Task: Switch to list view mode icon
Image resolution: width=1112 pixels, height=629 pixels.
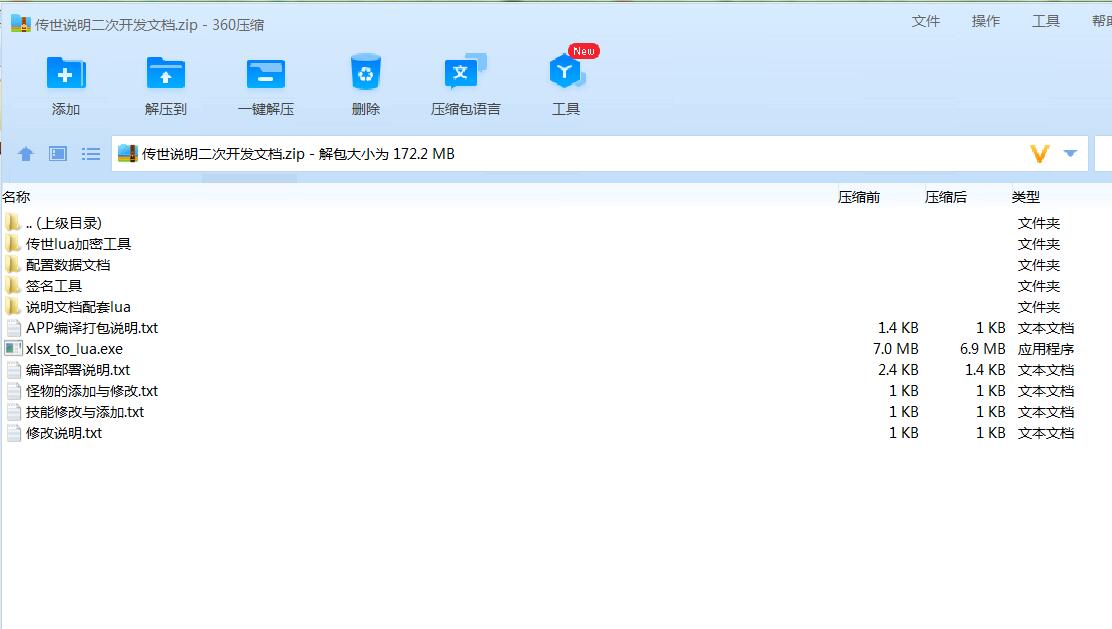Action: tap(91, 154)
